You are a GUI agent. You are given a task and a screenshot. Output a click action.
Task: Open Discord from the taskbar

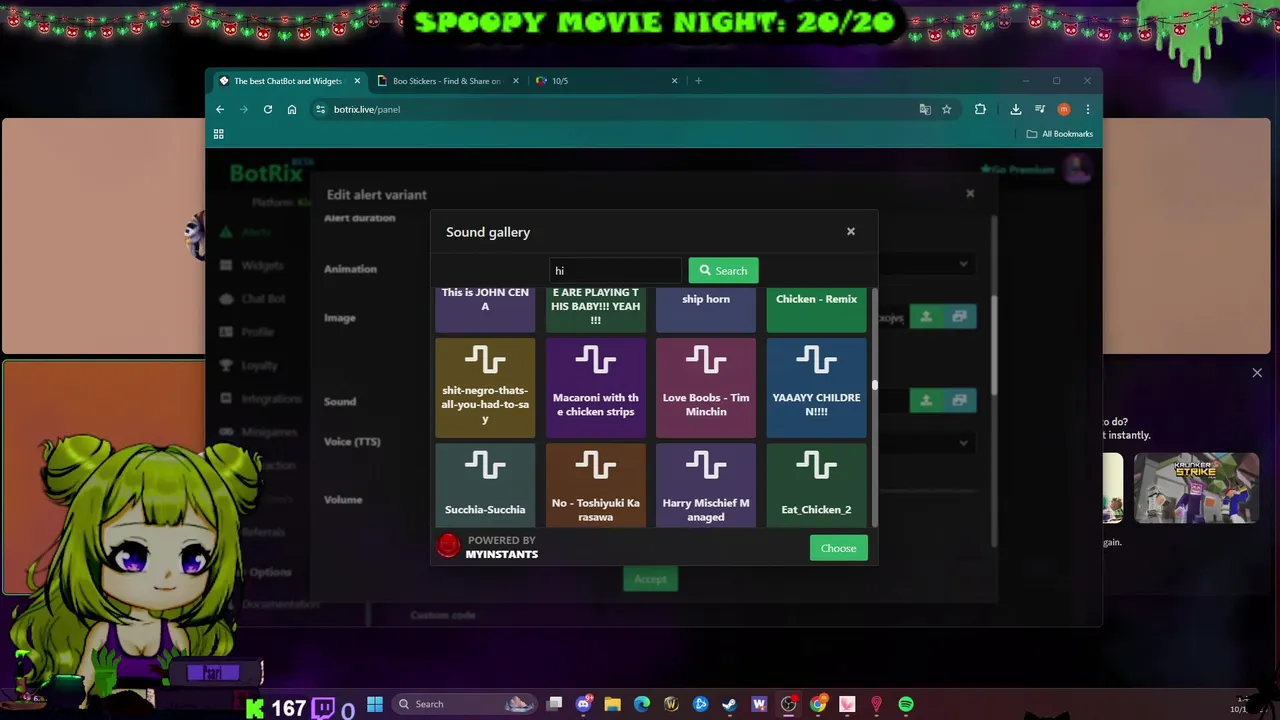[x=584, y=704]
